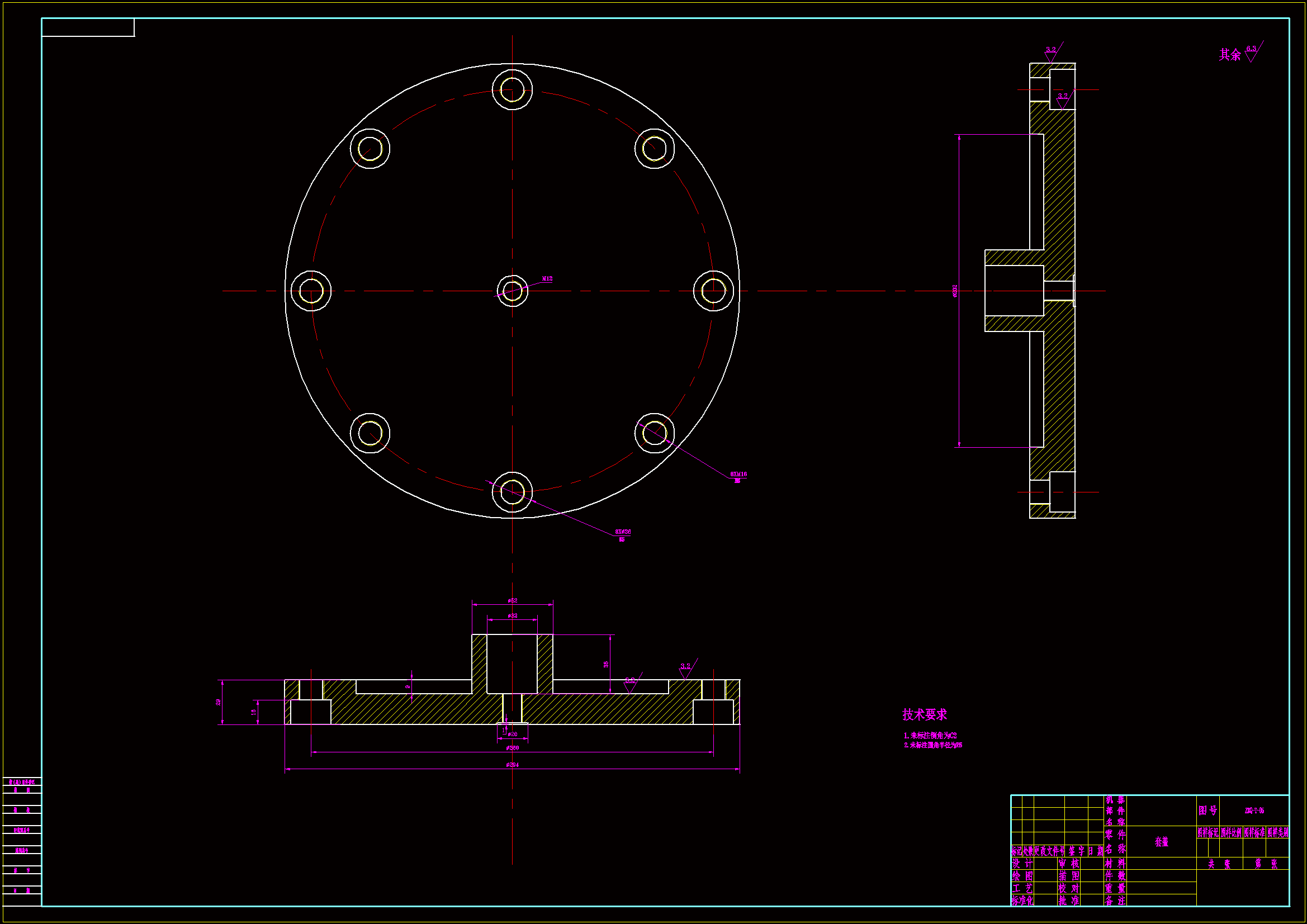The height and width of the screenshot is (924, 1307).
Task: Select the 8XM16 thread callout text
Action: (738, 473)
